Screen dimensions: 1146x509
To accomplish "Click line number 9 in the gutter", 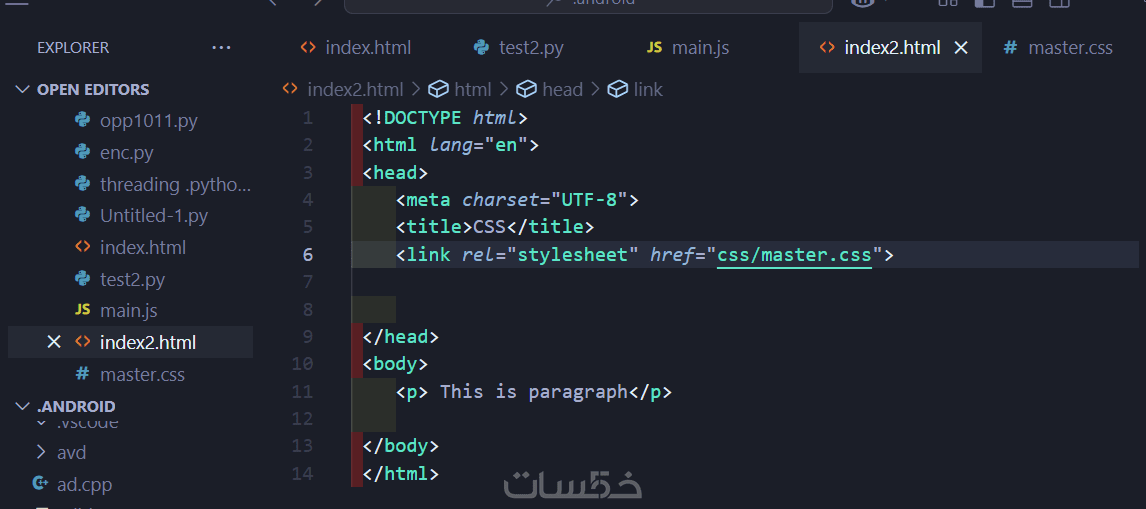I will click(x=307, y=337).
